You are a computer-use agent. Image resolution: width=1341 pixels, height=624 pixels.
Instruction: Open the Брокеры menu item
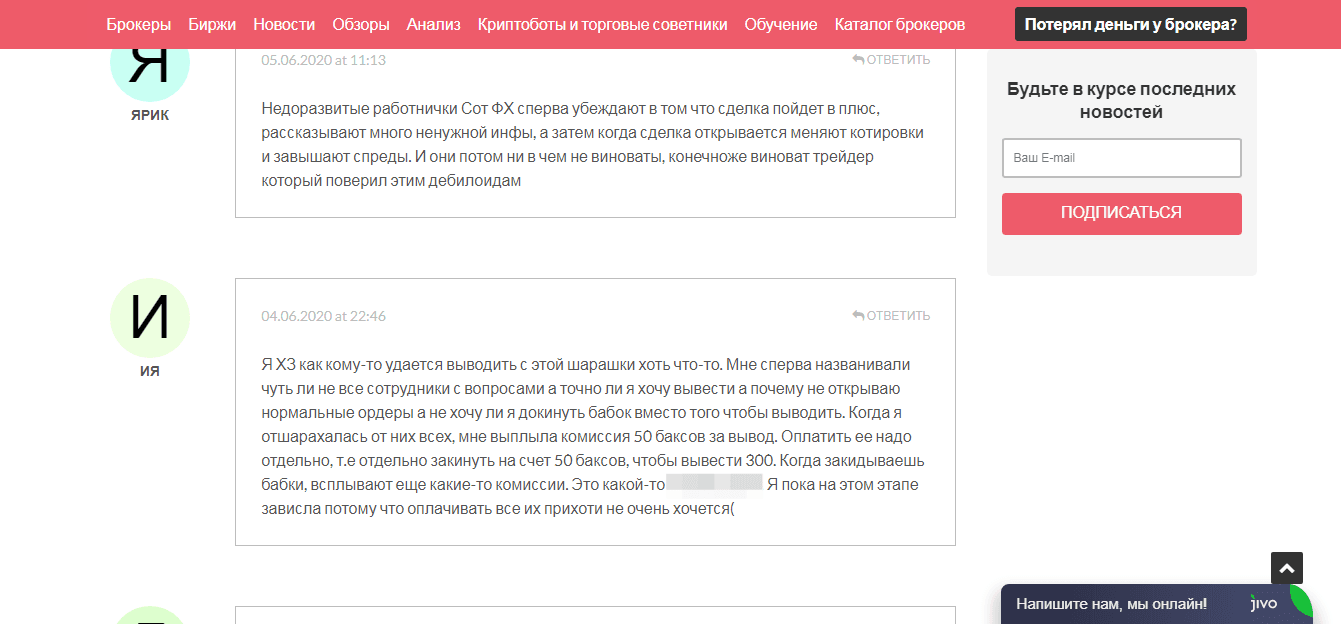[138, 24]
